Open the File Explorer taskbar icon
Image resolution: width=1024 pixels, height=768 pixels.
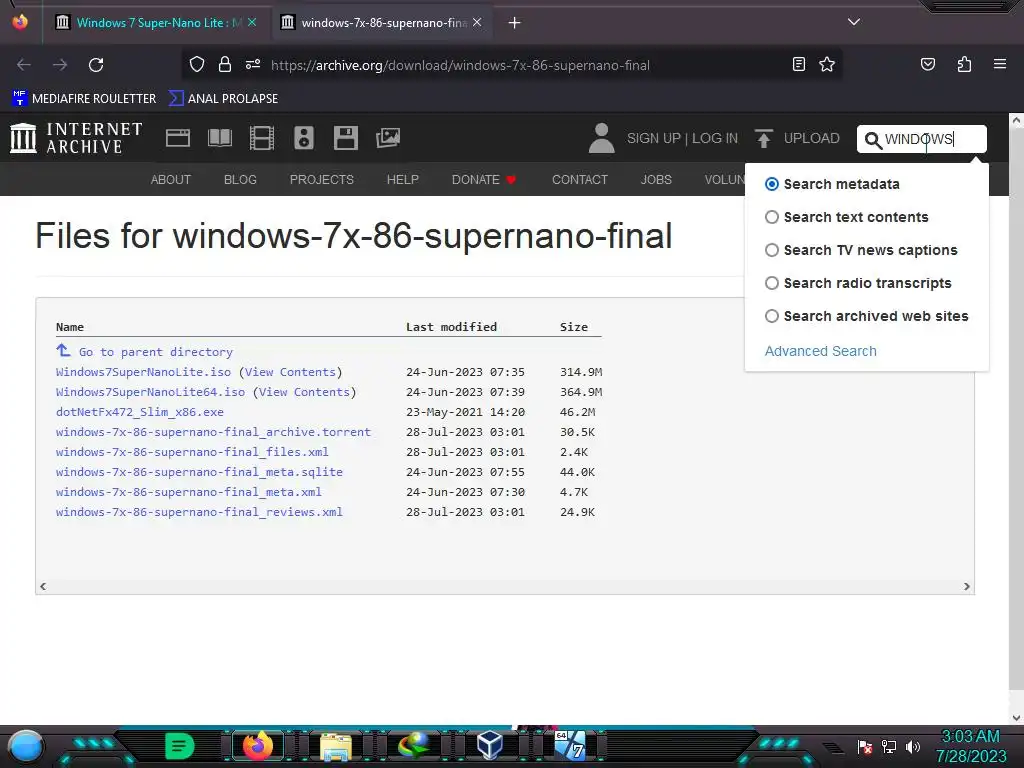(336, 746)
